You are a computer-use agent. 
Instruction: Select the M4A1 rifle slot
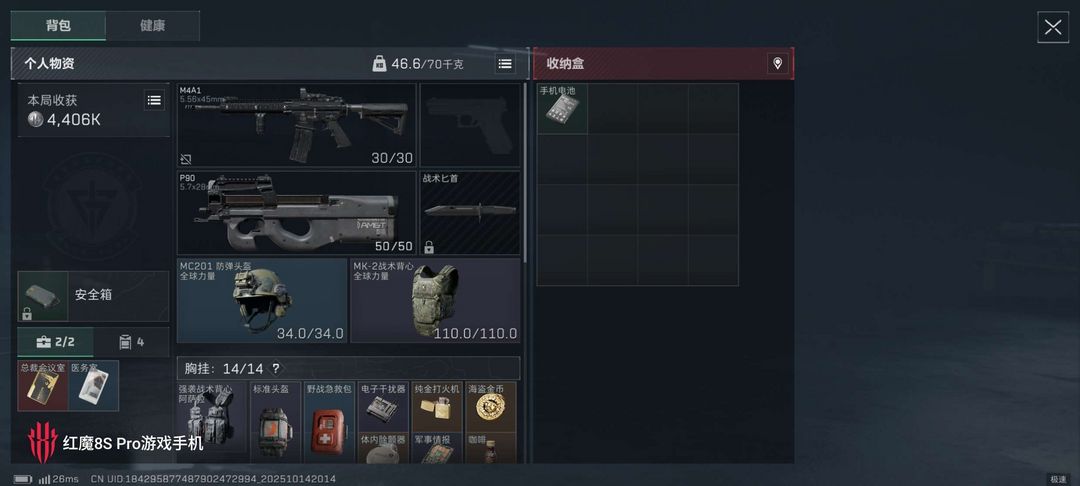[x=297, y=125]
